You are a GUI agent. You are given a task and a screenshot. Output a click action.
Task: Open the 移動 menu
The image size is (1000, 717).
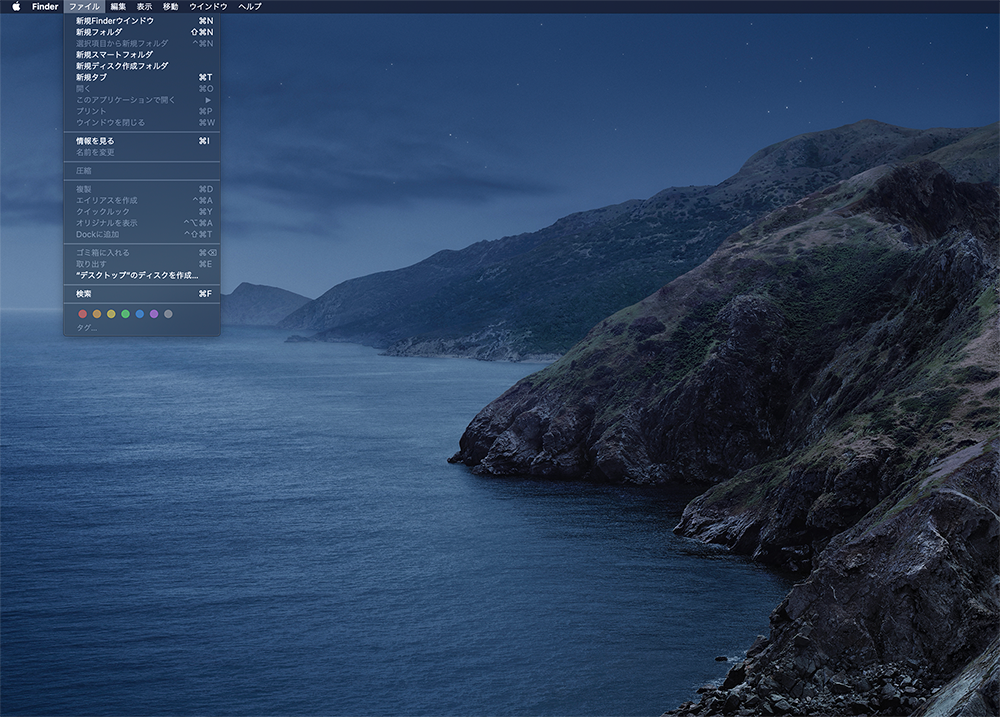click(x=170, y=6)
